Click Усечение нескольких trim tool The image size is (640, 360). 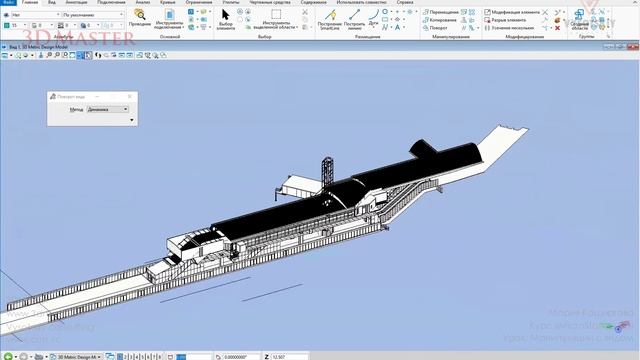tap(509, 28)
